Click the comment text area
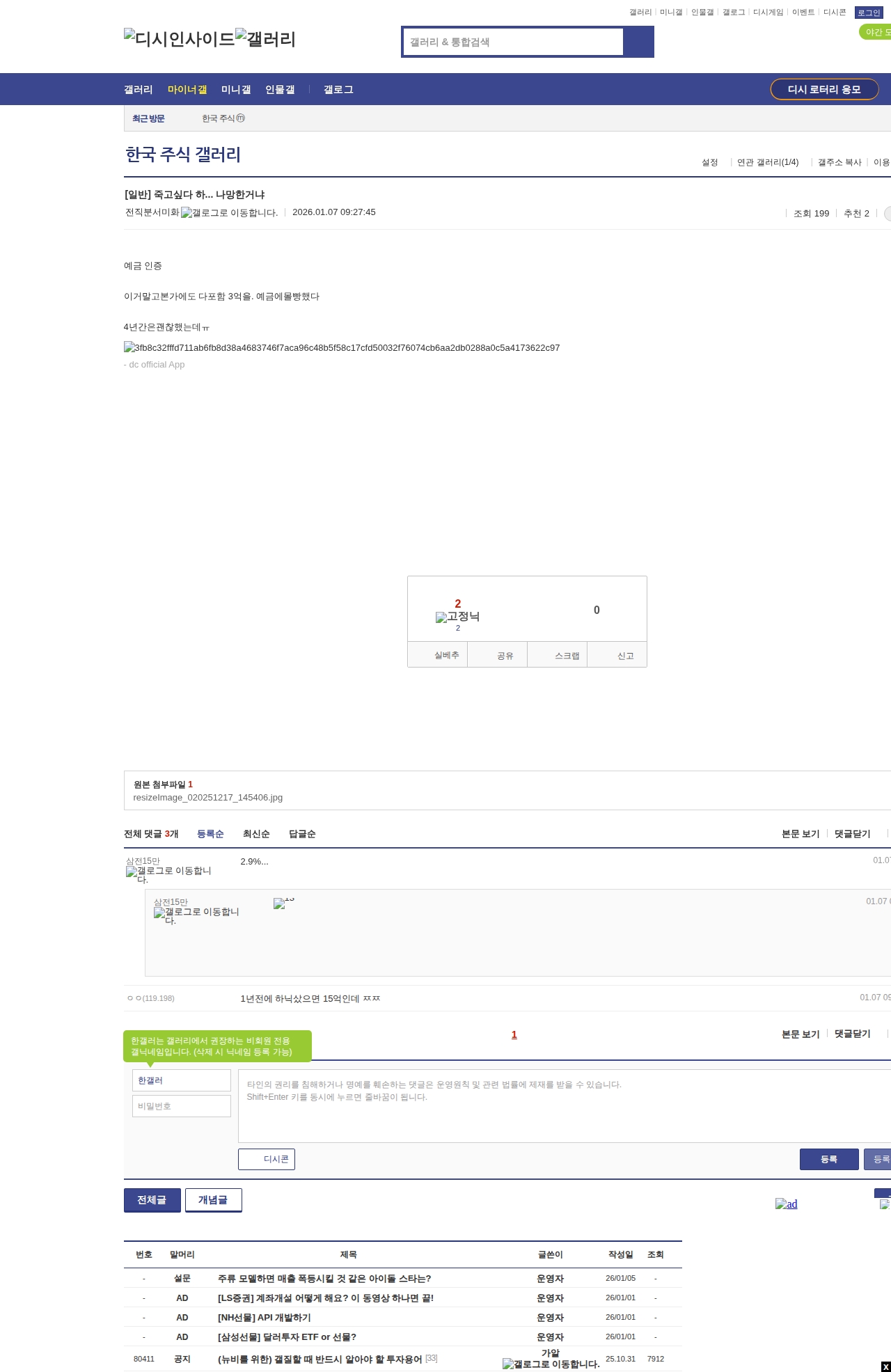This screenshot has height=1372, width=891. (565, 1106)
